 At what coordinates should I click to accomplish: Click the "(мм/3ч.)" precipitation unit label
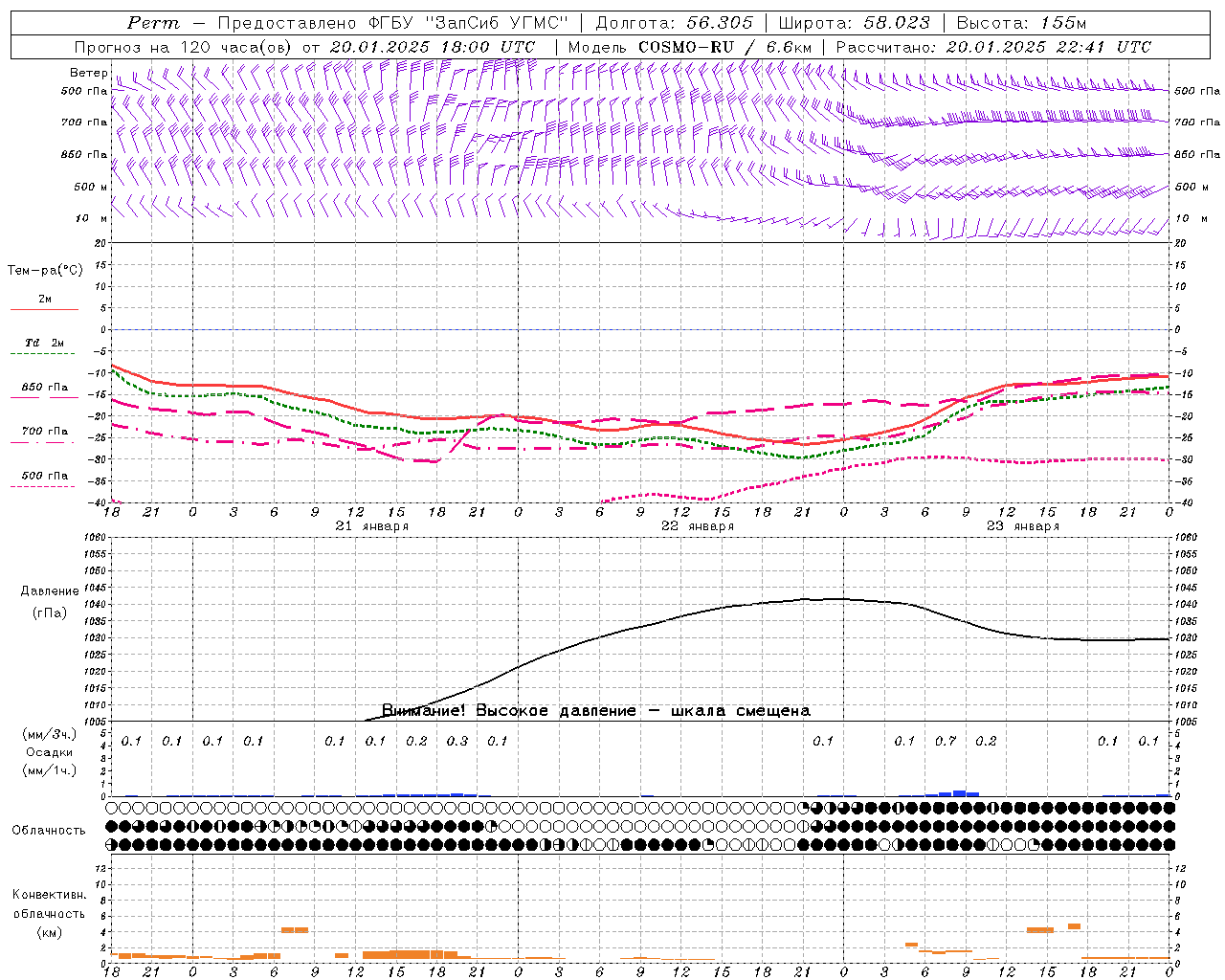pos(50,734)
